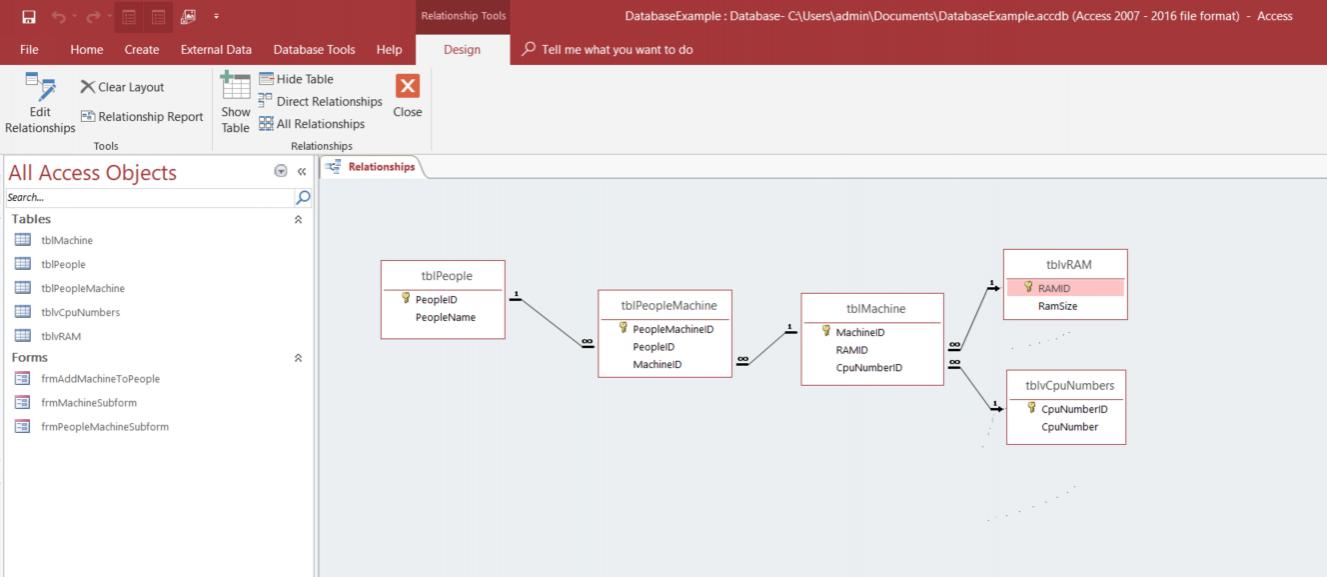Viewport: 1327px width, 577px height.
Task: Select frmMachineSubform form icon in navigation pane
Action: coord(22,403)
